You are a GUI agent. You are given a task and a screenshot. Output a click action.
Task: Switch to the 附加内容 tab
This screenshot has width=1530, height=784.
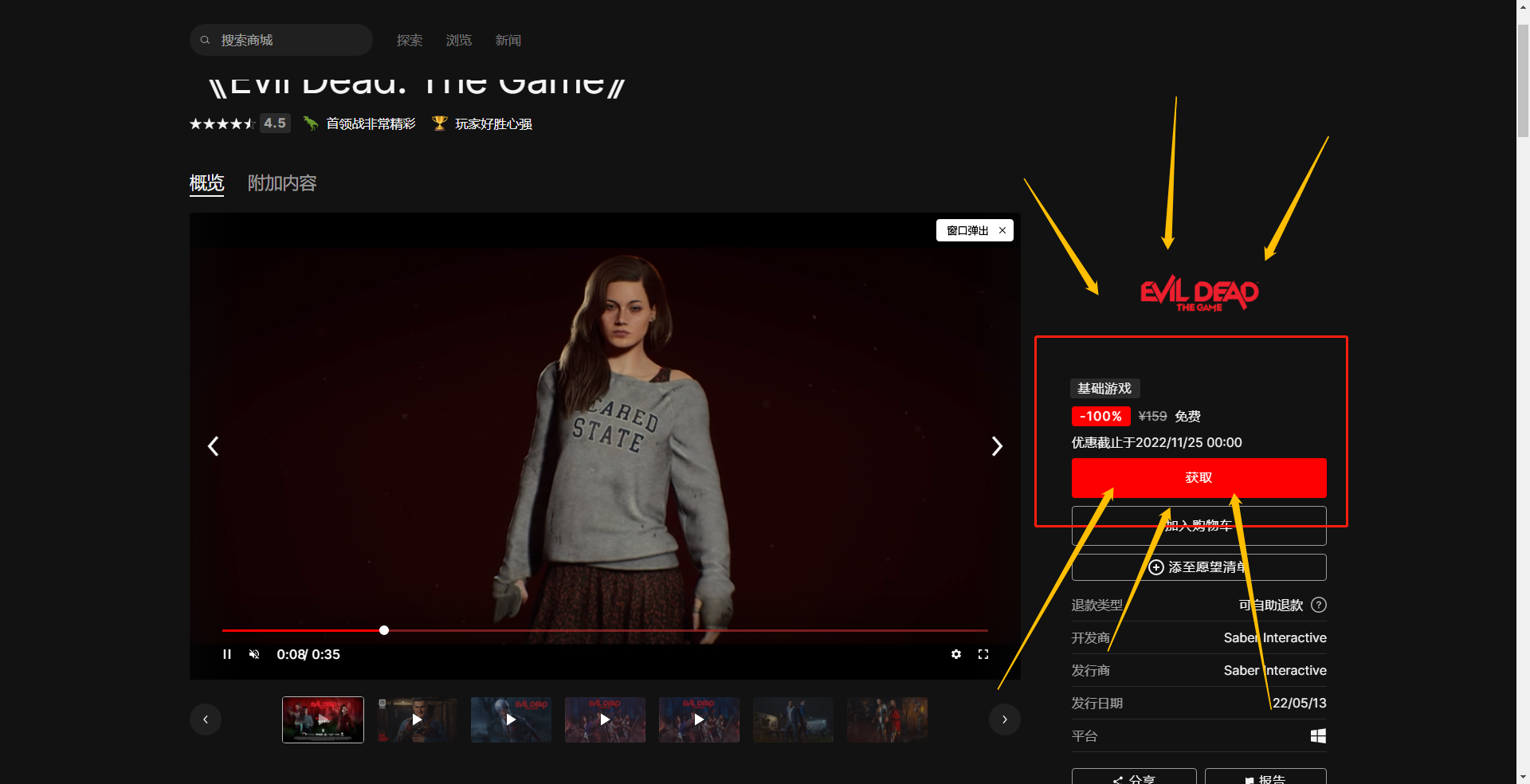pos(282,183)
